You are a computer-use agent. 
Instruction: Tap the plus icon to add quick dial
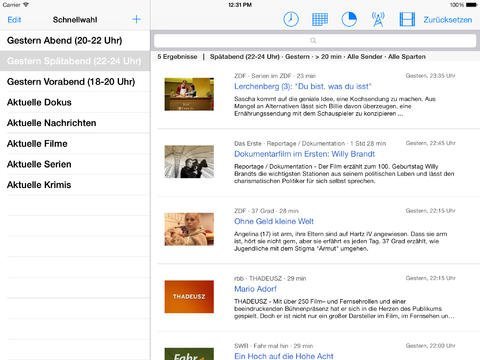point(136,20)
